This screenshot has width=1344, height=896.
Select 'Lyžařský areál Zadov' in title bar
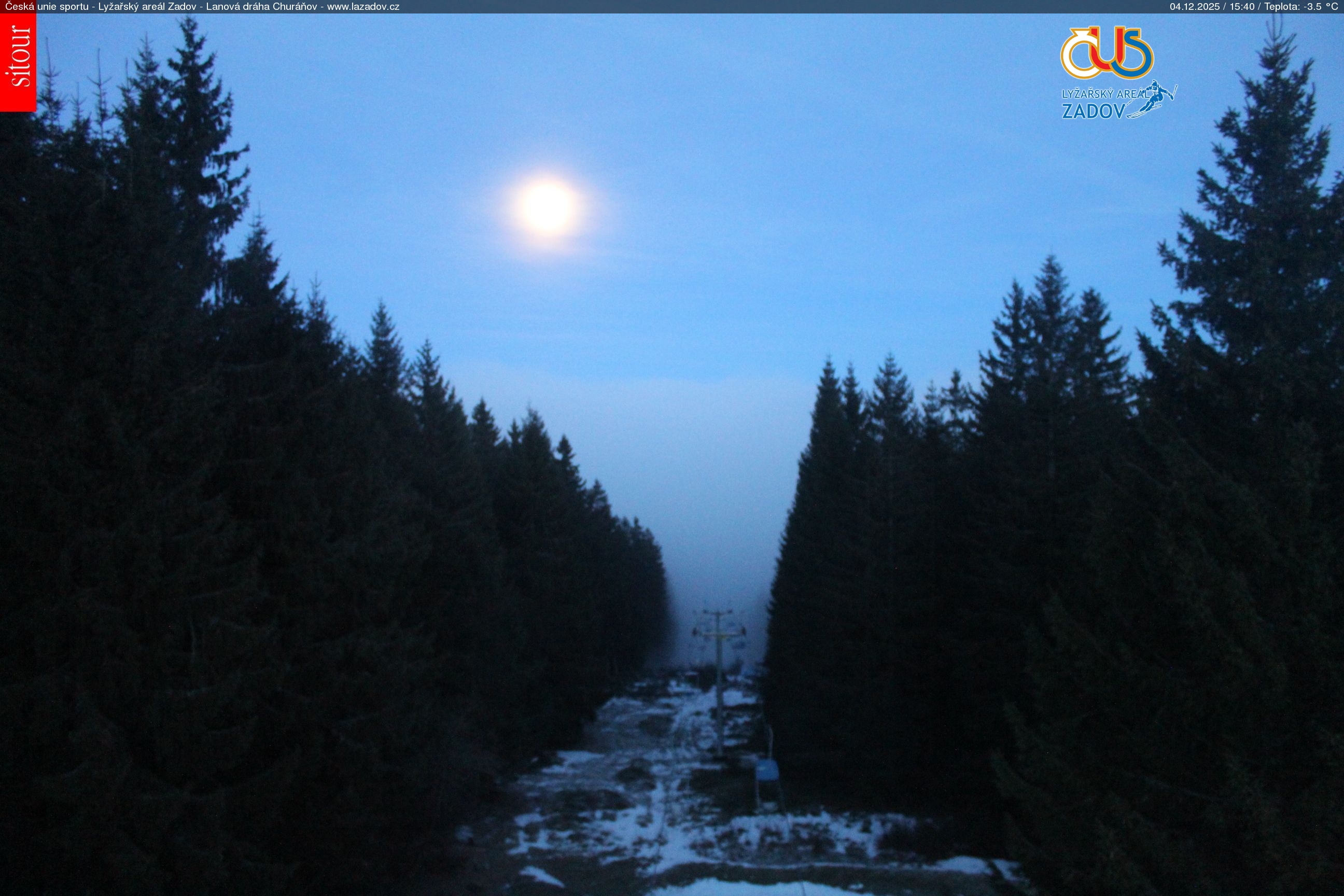coord(147,7)
